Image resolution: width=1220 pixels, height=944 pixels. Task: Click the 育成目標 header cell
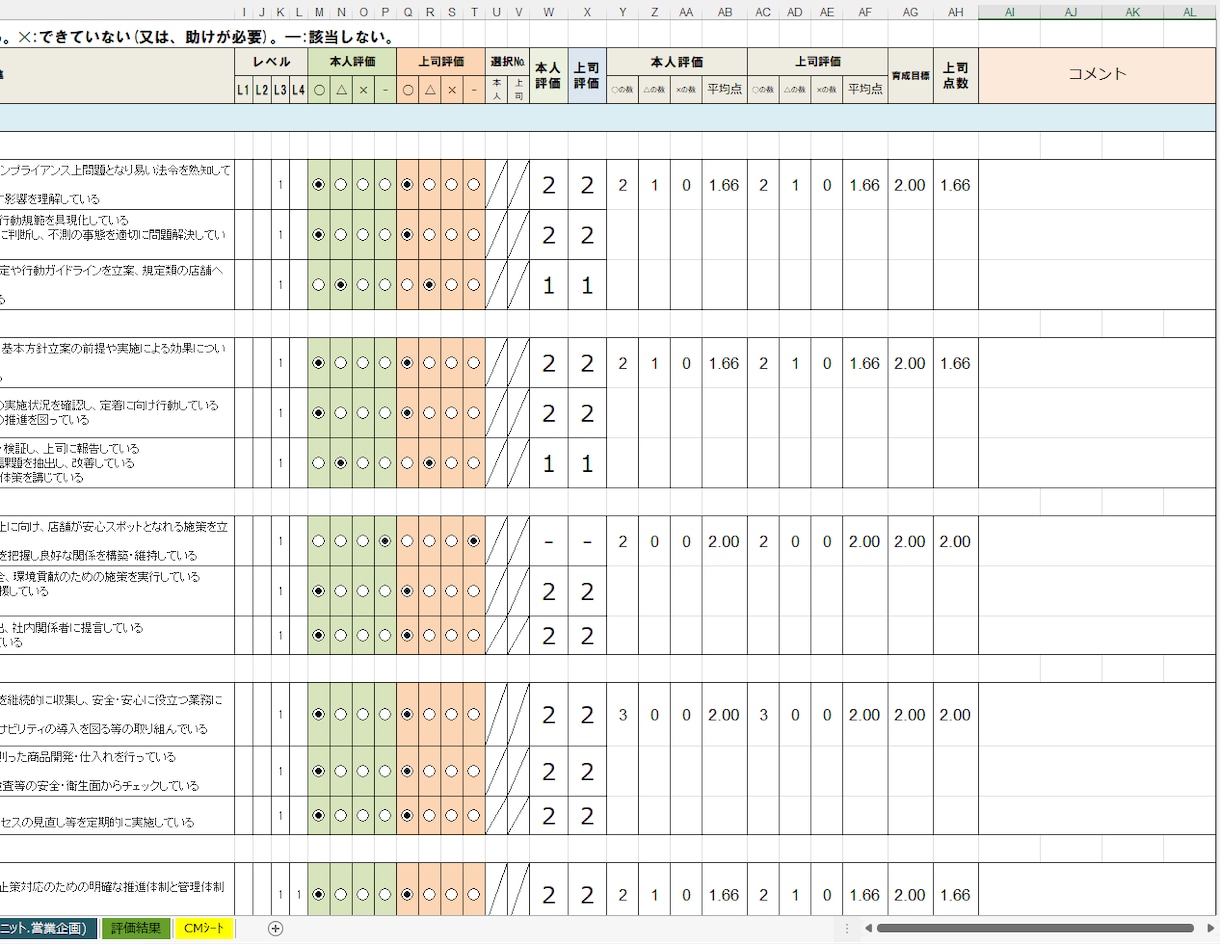910,75
